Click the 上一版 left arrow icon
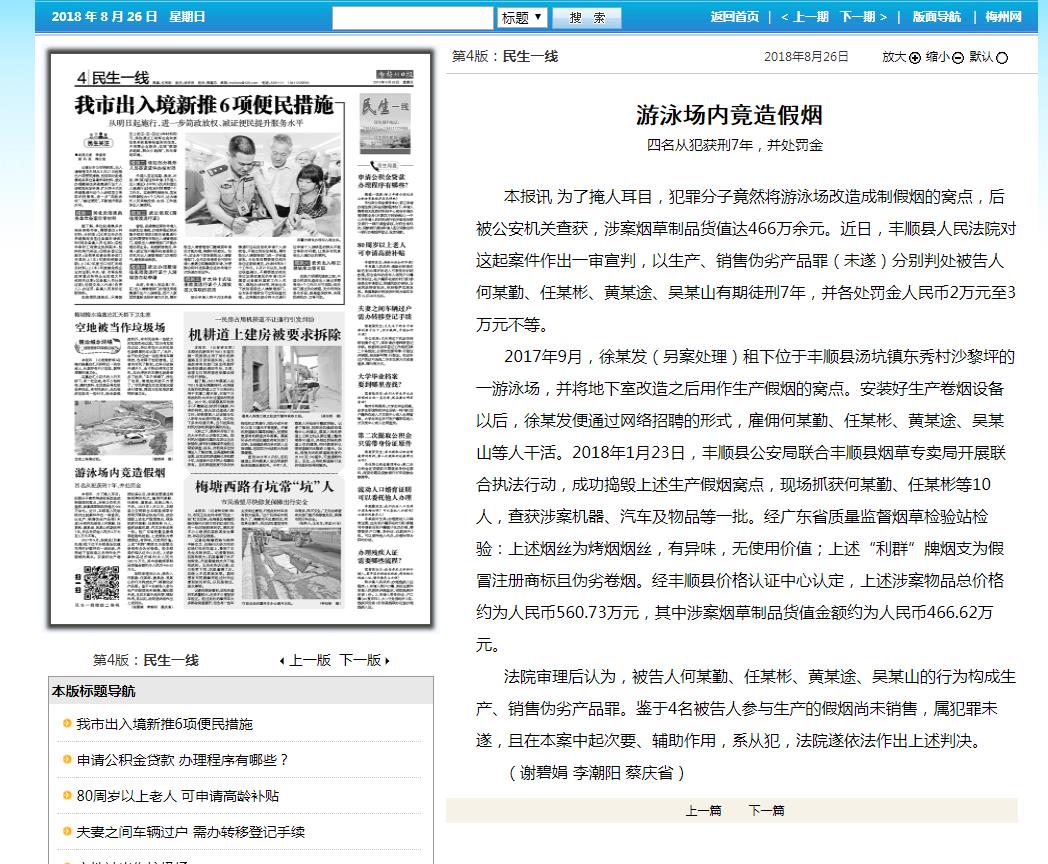The width and height of the screenshot is (1048, 864). pyautogui.click(x=282, y=661)
